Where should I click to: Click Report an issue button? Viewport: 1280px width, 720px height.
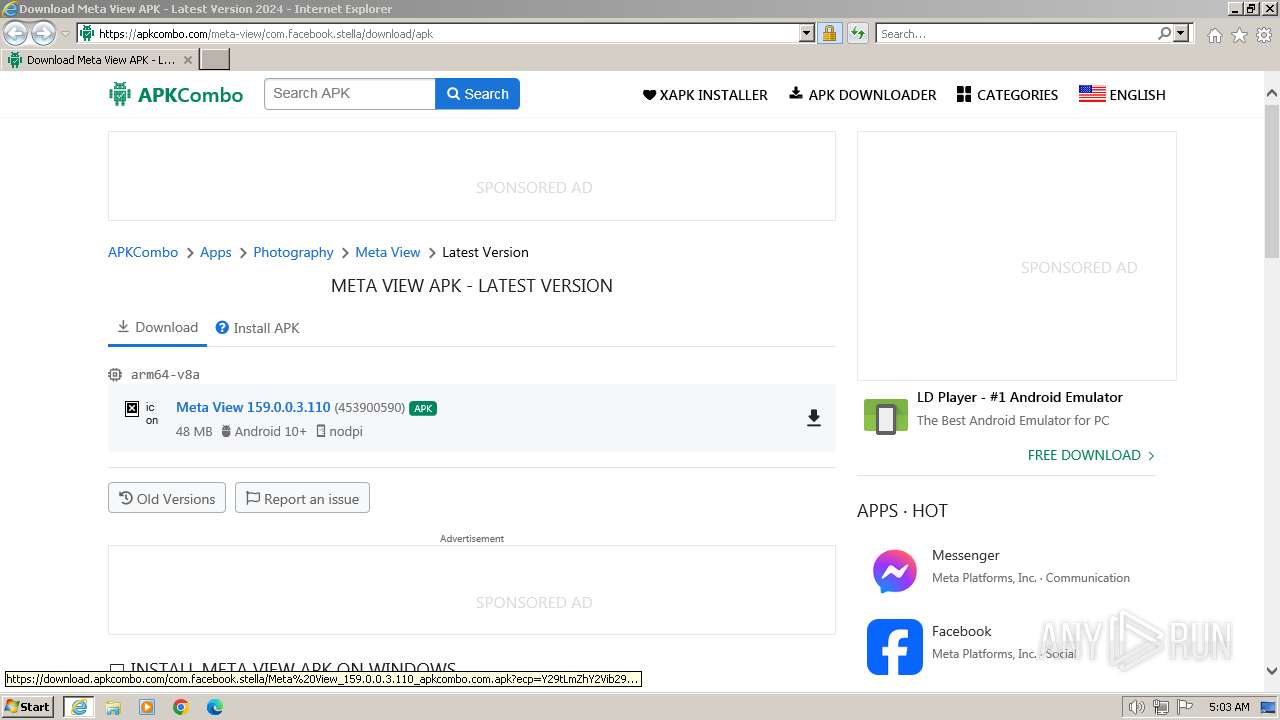tap(302, 498)
